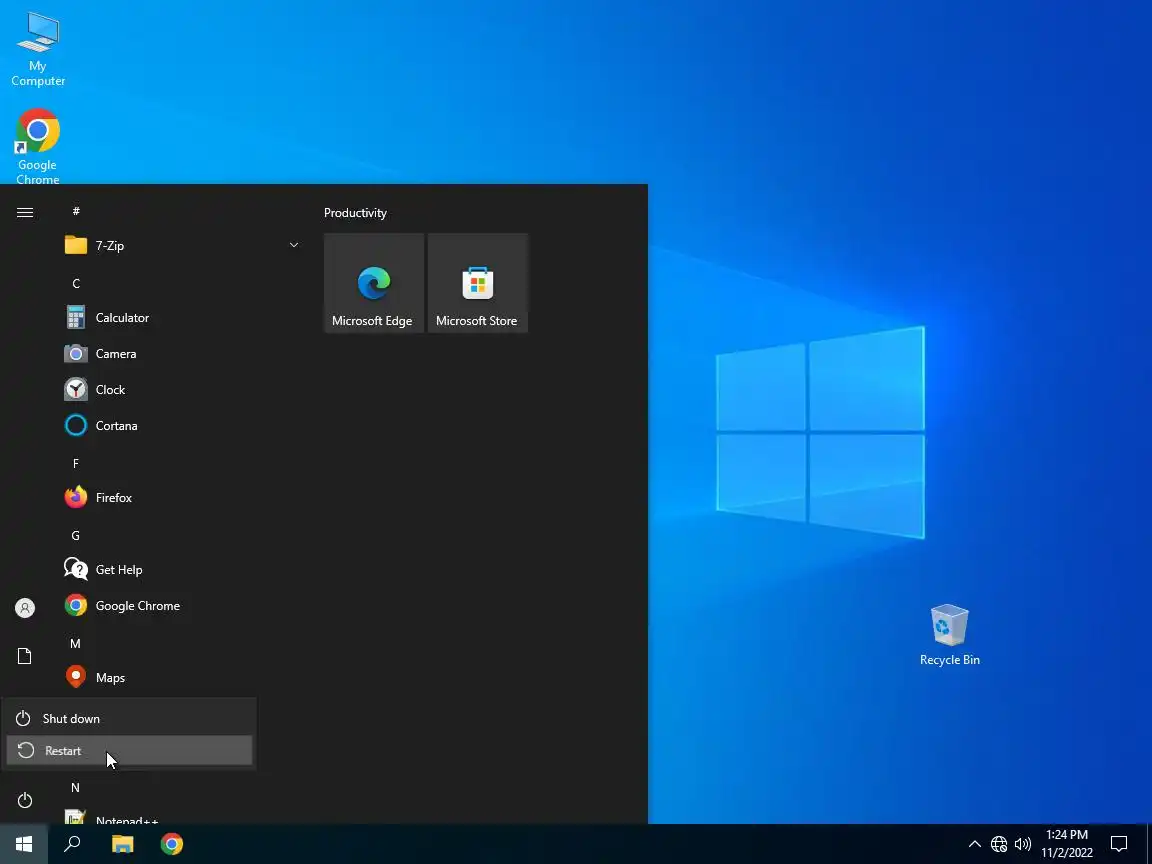
Task: Open taskbar Search magnifier
Action: point(72,844)
